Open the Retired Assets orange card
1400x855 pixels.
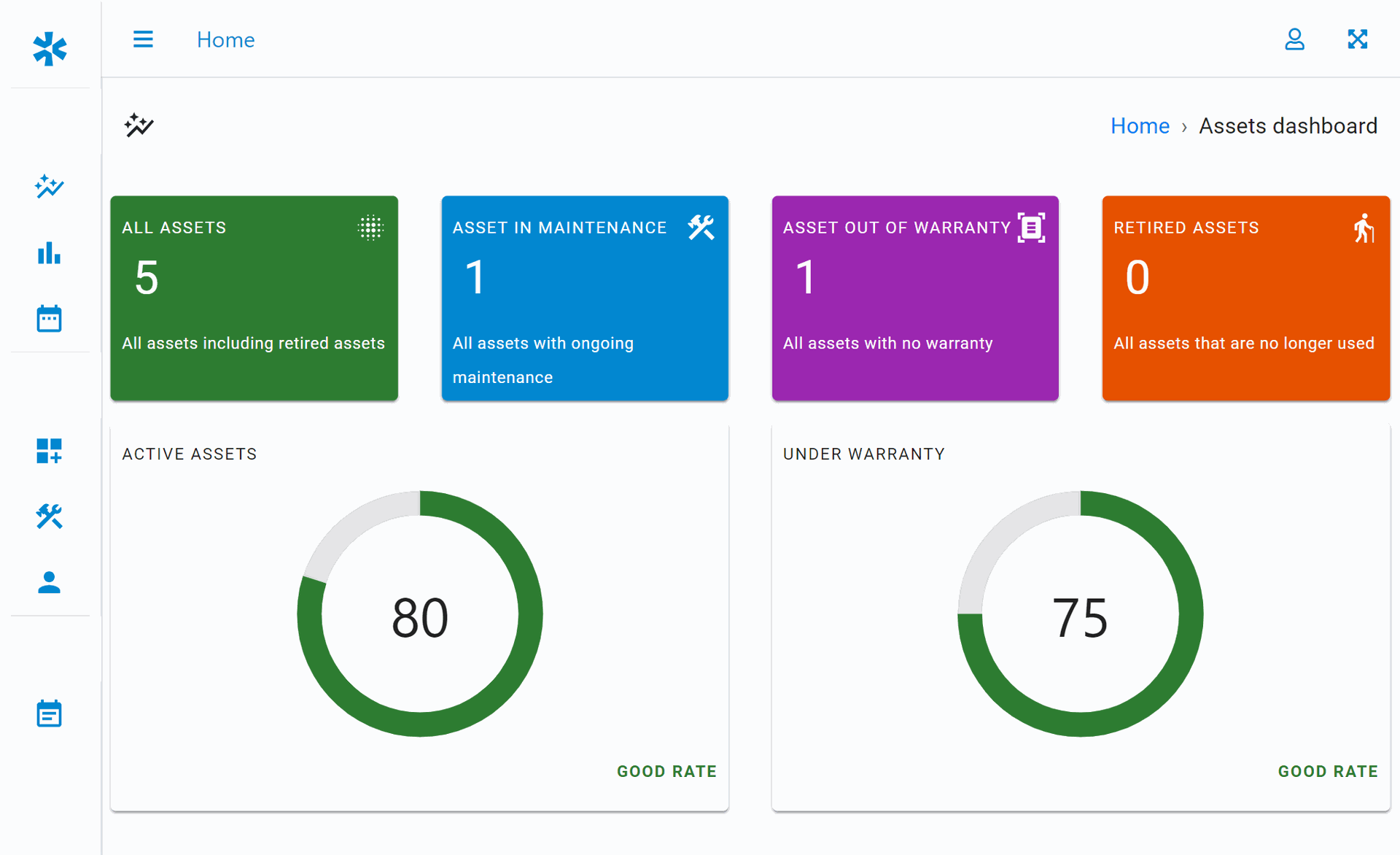pos(1245,298)
